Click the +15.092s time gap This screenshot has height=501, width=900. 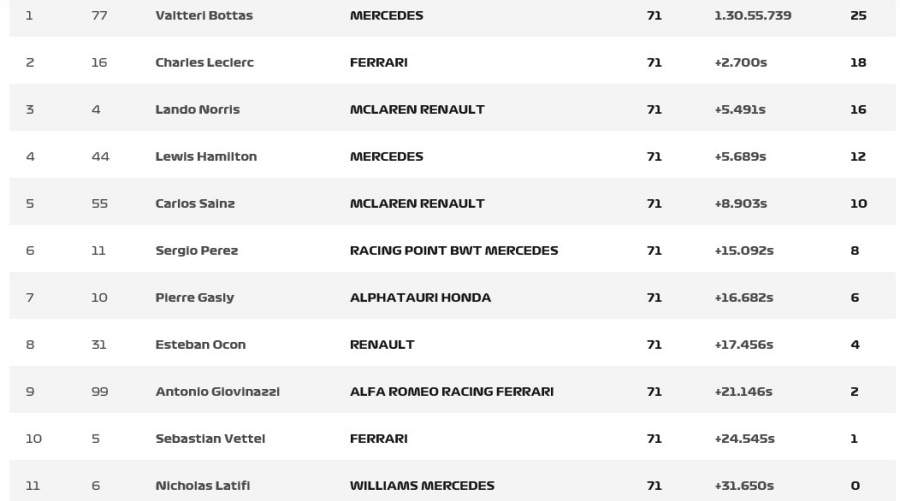point(744,251)
